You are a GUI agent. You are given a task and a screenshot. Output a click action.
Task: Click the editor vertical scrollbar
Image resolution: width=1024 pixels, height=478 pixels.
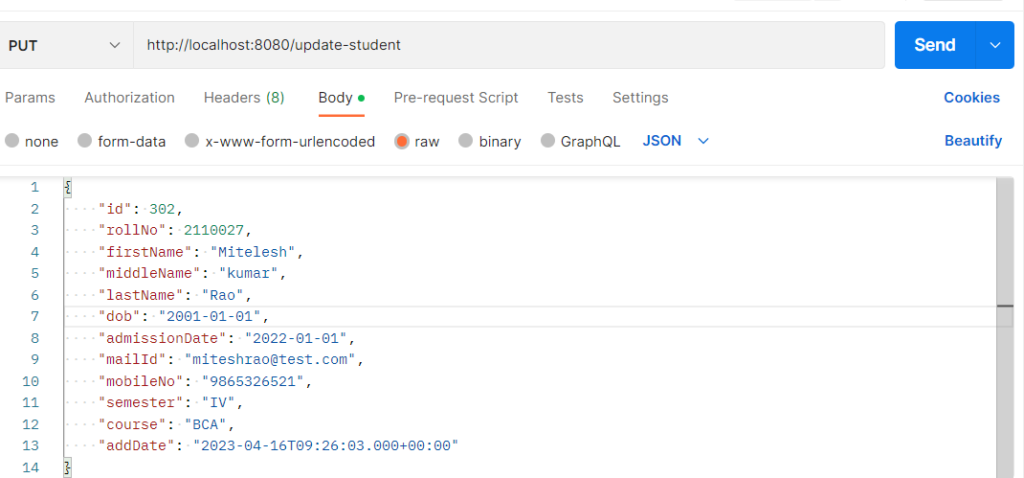[x=1005, y=327]
